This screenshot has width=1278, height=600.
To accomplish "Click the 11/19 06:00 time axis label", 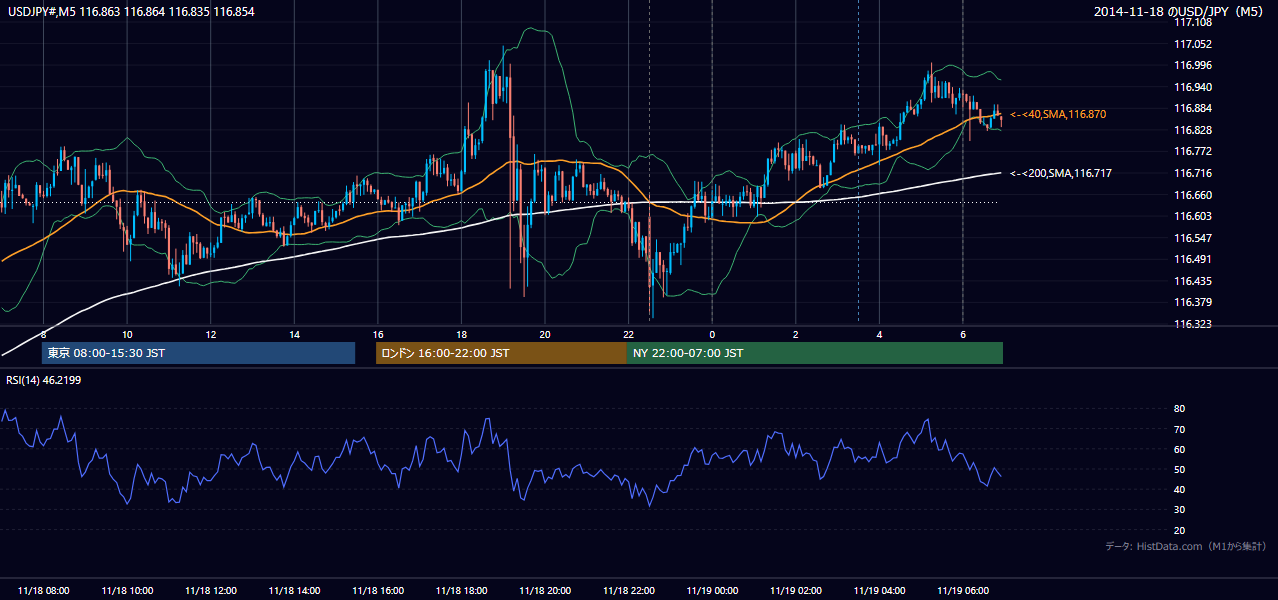I will click(963, 591).
